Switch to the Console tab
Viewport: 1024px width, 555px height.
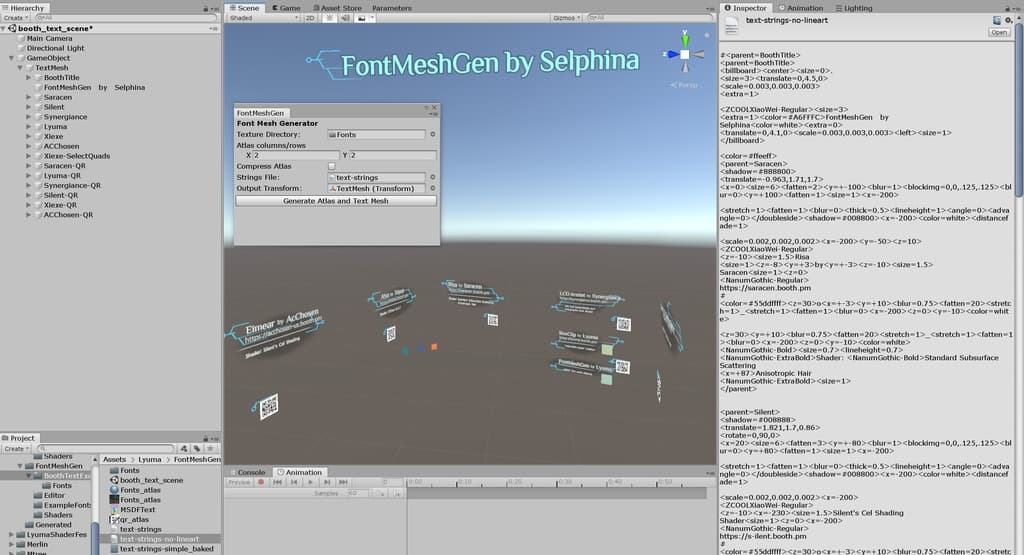(249, 472)
